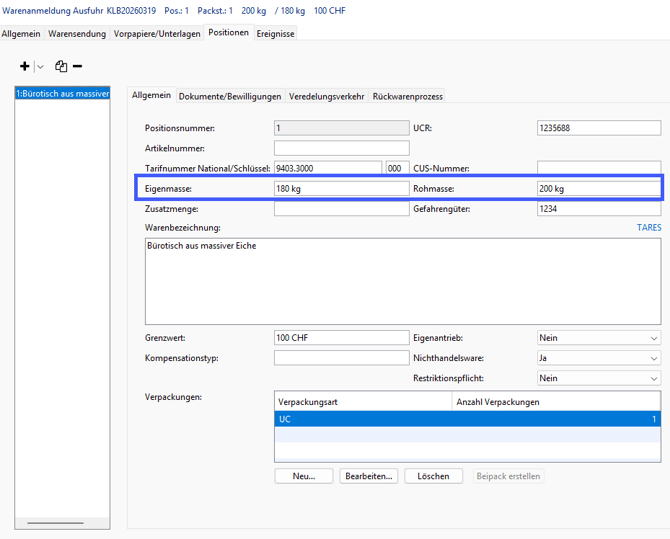The image size is (670, 539).
Task: Switch to the Warensendung tab
Action: pos(78,33)
